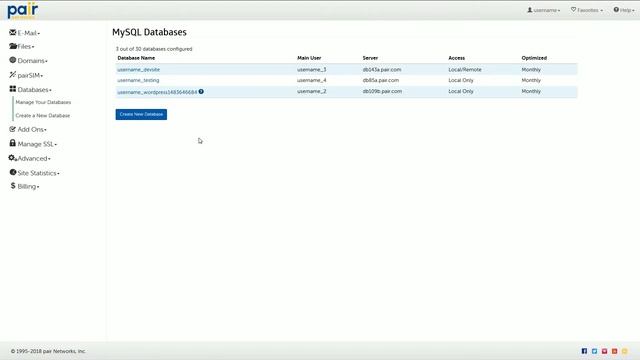Screen dimensions: 640x360
Task: Expand the Site Statistics menu
Action: pos(38,173)
